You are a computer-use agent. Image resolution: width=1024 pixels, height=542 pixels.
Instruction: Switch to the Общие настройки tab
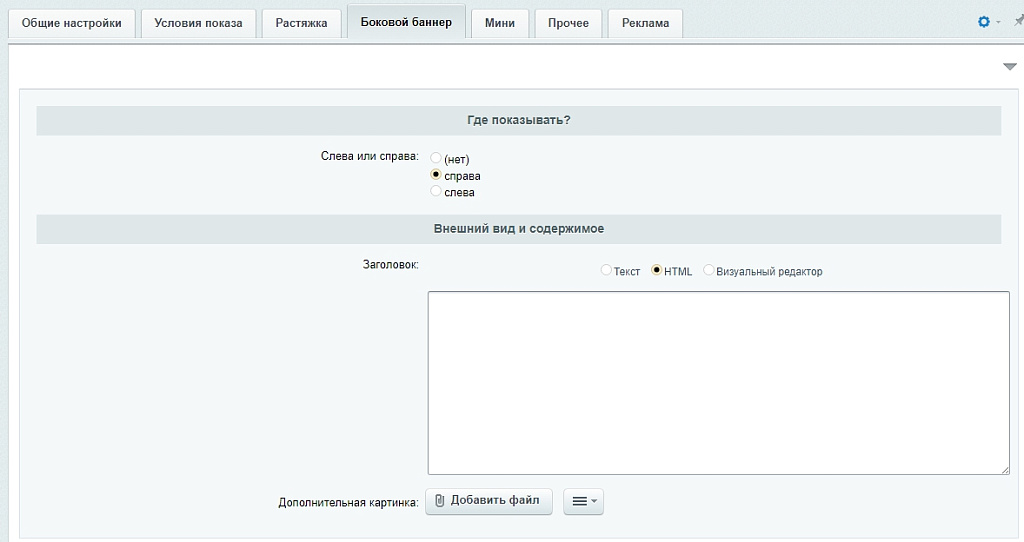tap(72, 23)
